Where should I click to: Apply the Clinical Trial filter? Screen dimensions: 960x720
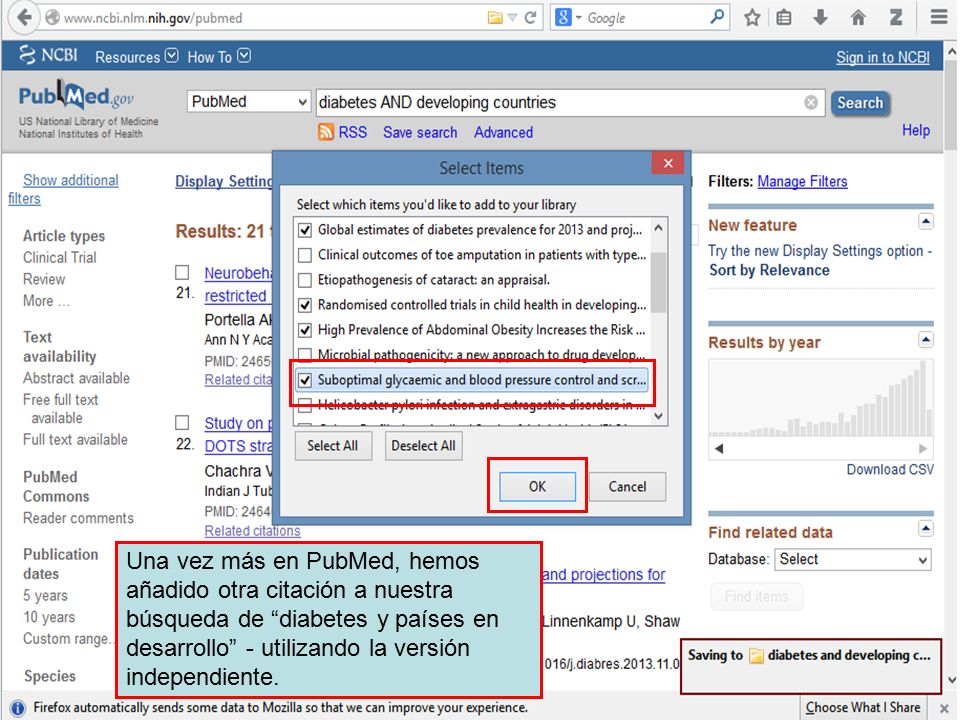pyautogui.click(x=59, y=258)
